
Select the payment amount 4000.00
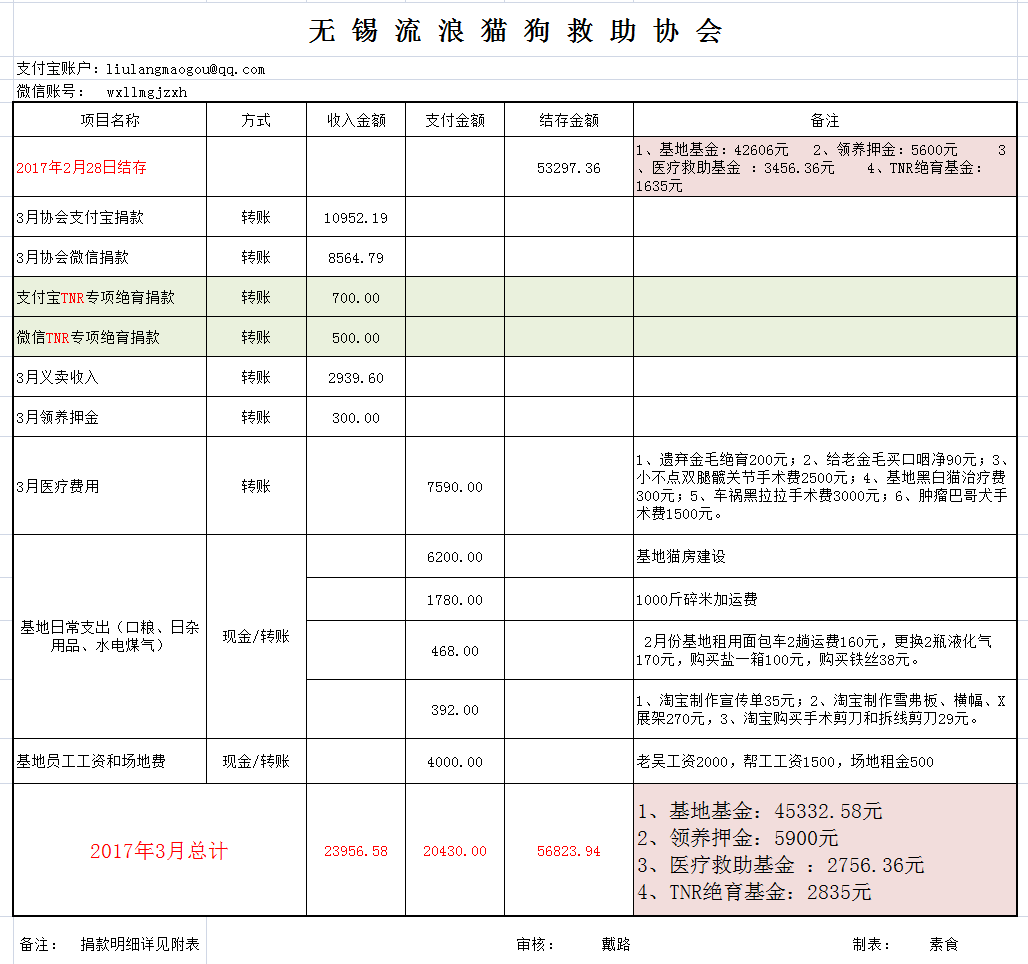pos(455,761)
